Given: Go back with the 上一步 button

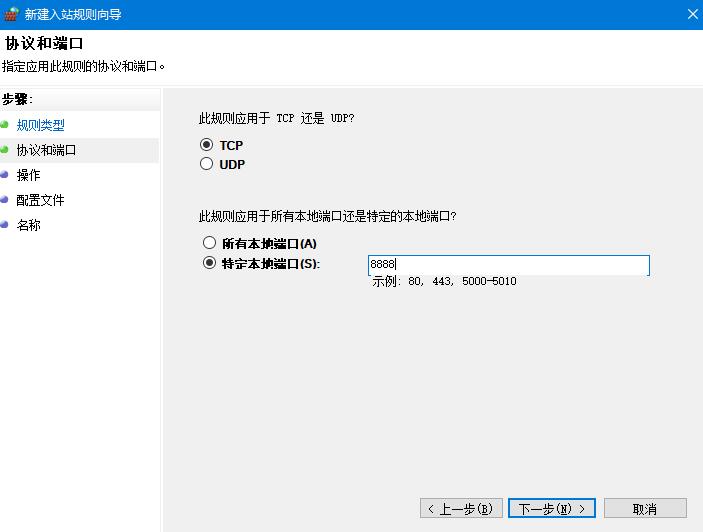Looking at the screenshot, I should (461, 509).
